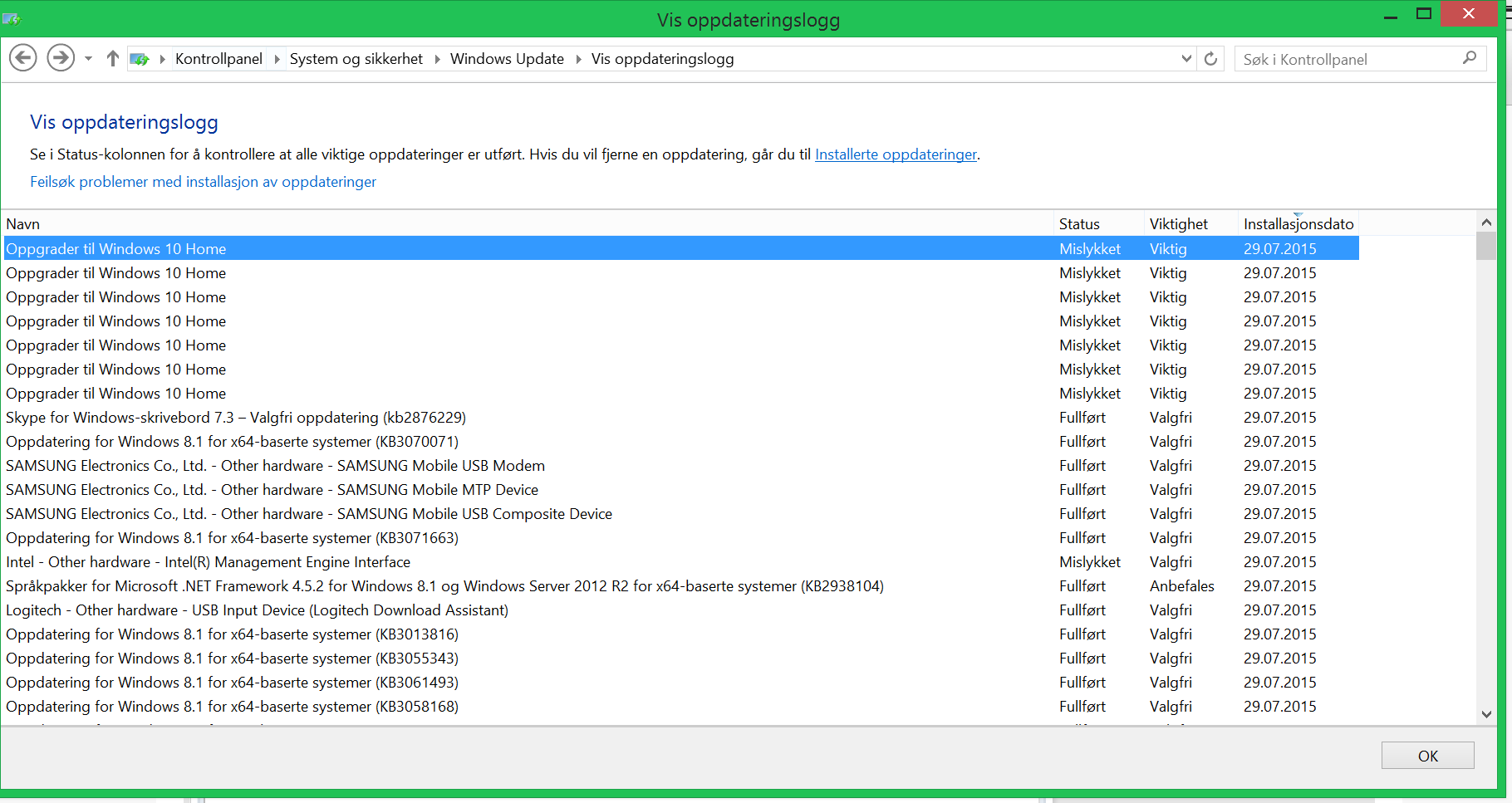Click Fullført status of the Skype row

[1082, 418]
